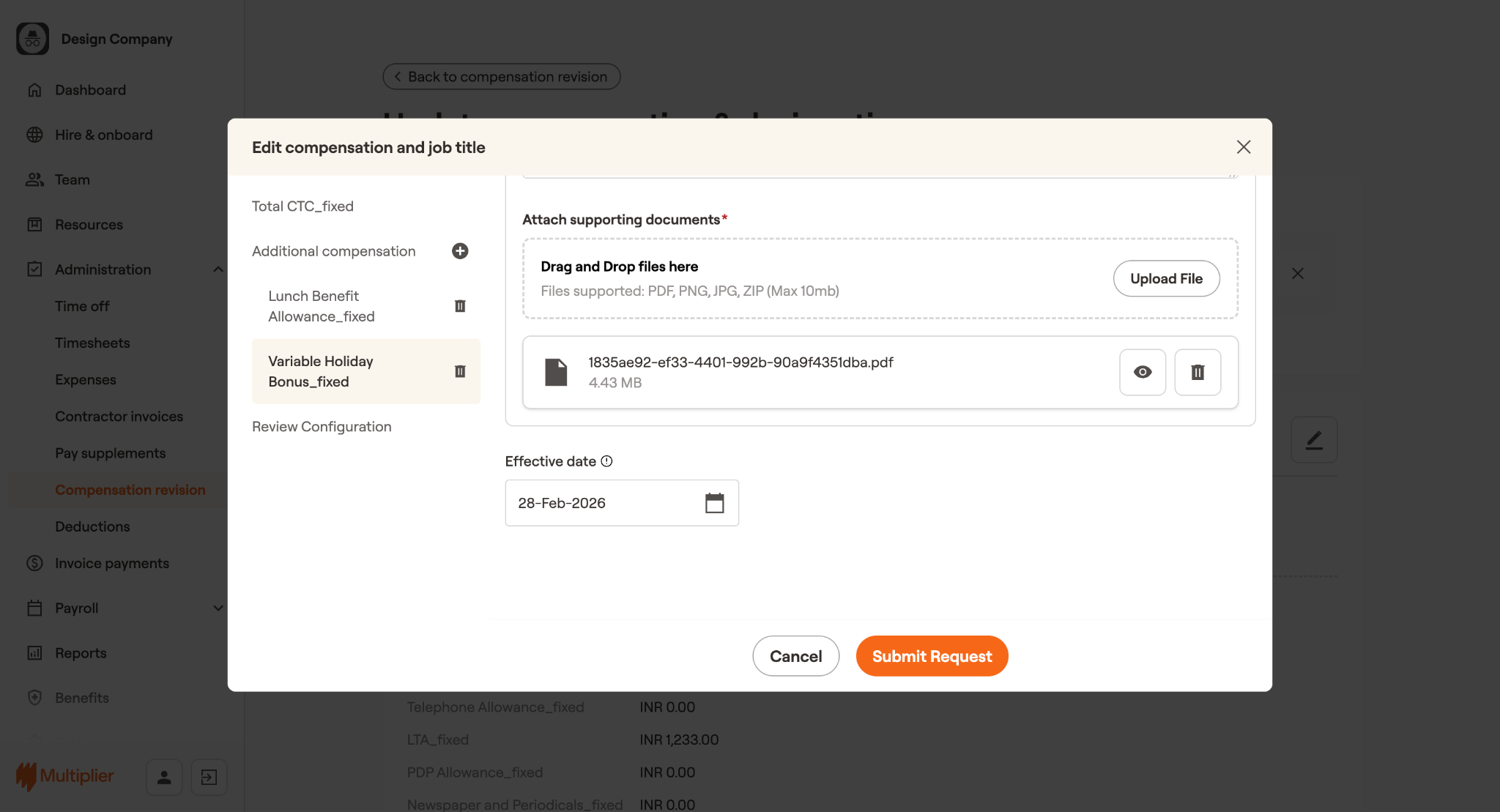
Task: Close the Edit compensation dialog
Action: [1243, 147]
